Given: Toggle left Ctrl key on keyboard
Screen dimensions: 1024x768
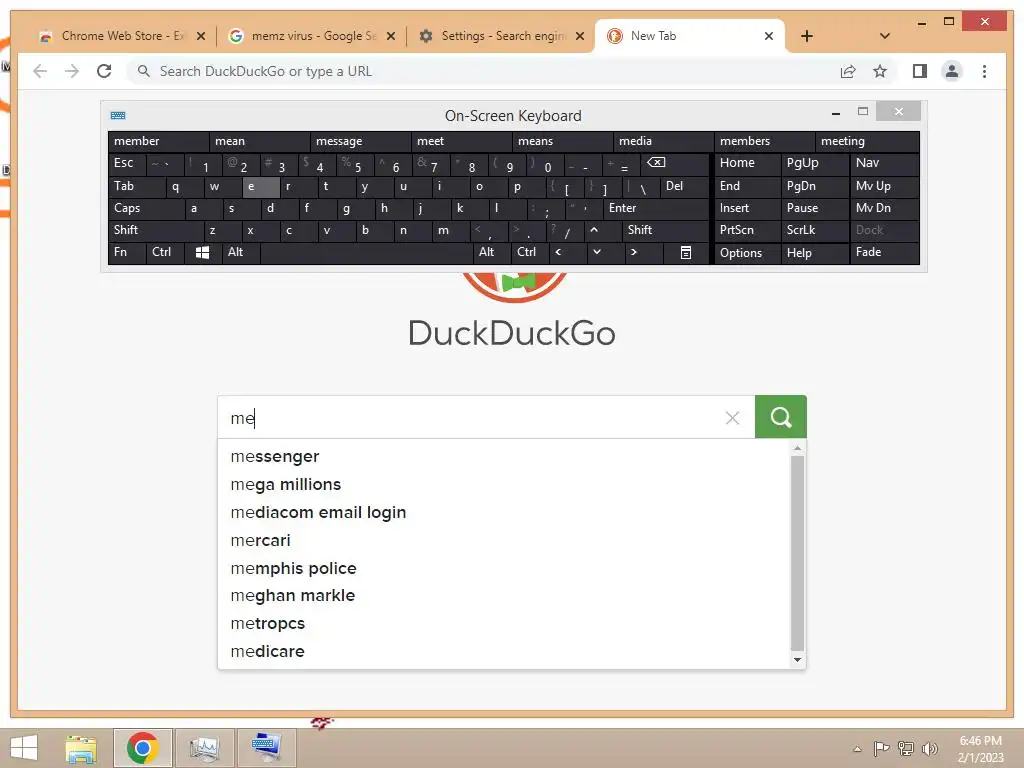Looking at the screenshot, I should tap(165, 252).
